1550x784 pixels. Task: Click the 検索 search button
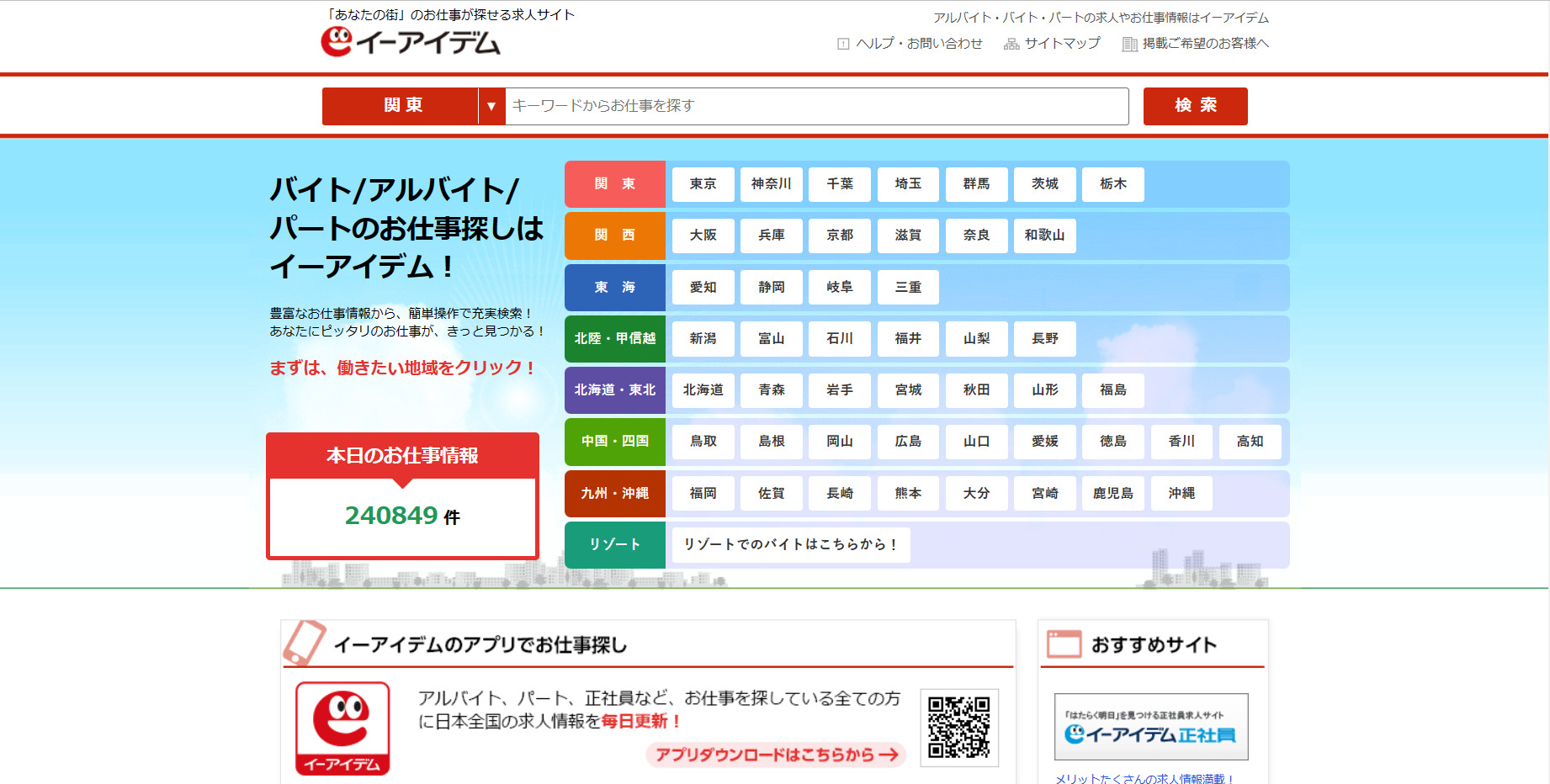(x=1195, y=106)
